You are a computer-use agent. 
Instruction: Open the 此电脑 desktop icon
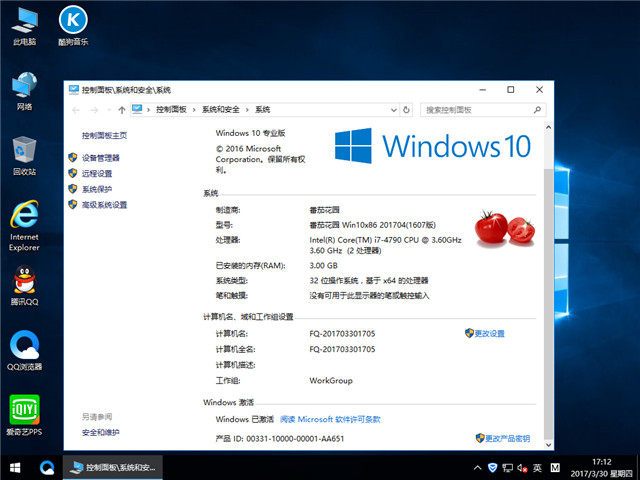[24, 25]
